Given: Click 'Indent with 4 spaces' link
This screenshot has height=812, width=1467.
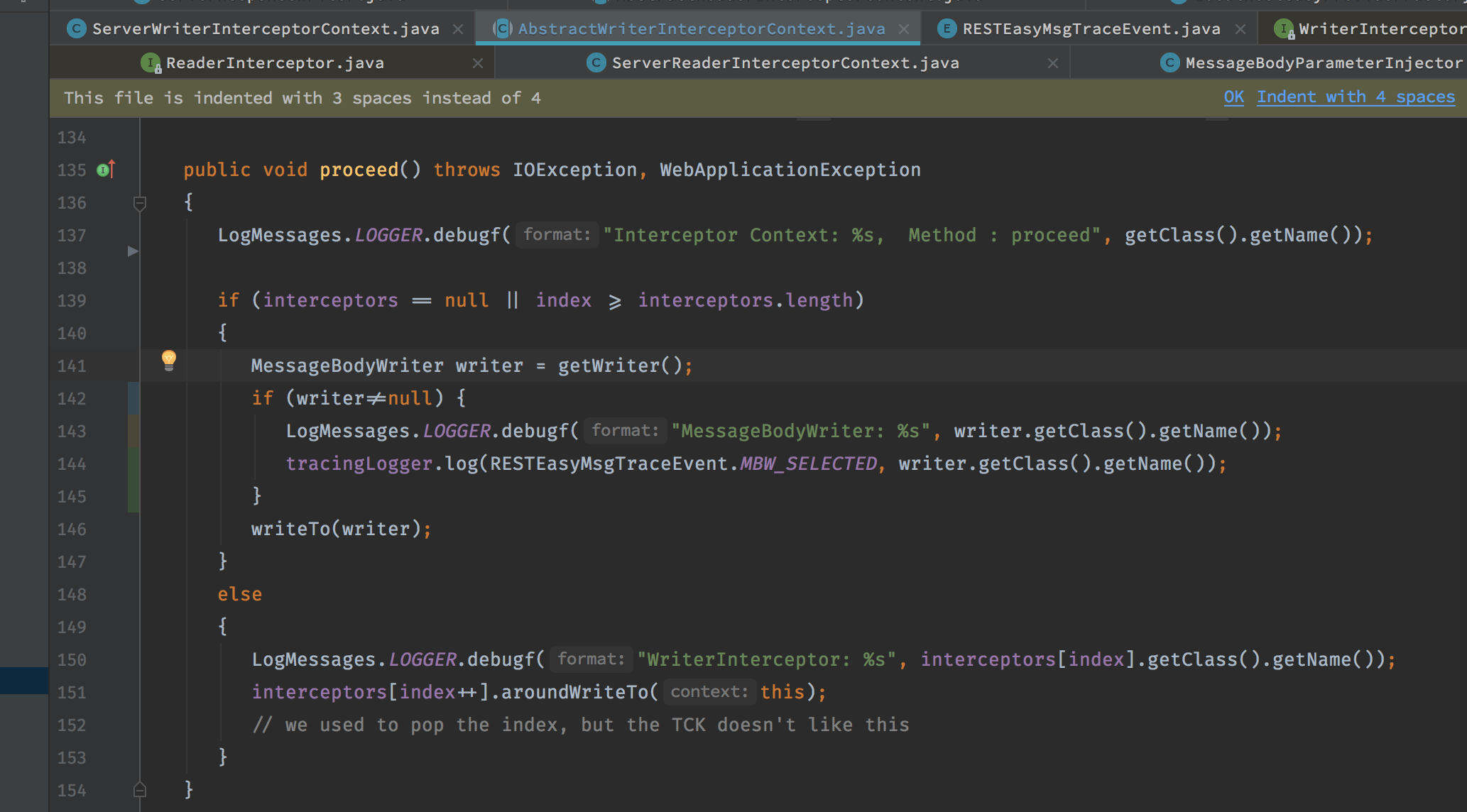Looking at the screenshot, I should [1356, 97].
